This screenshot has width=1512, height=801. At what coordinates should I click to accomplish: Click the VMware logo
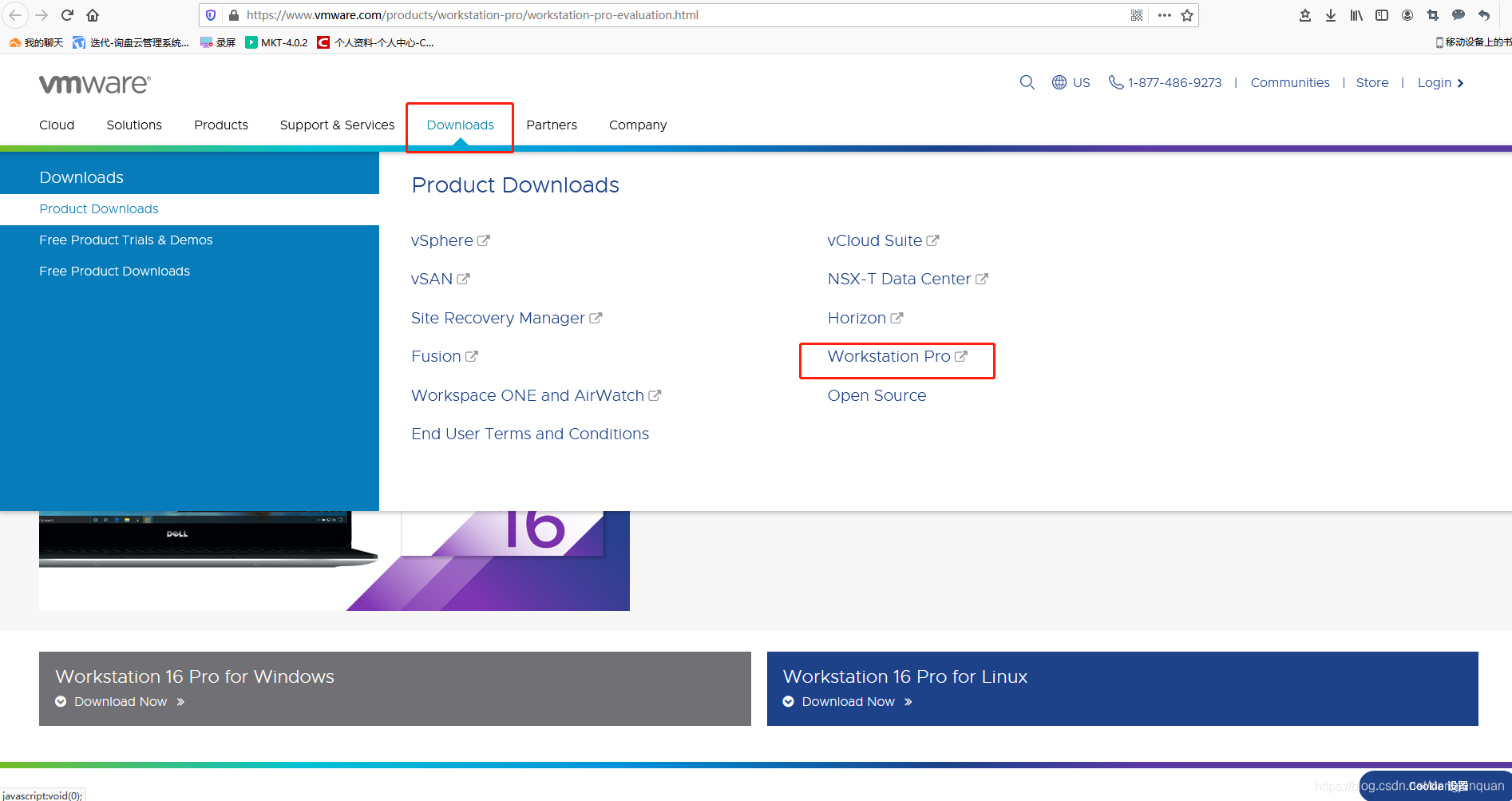pyautogui.click(x=95, y=84)
